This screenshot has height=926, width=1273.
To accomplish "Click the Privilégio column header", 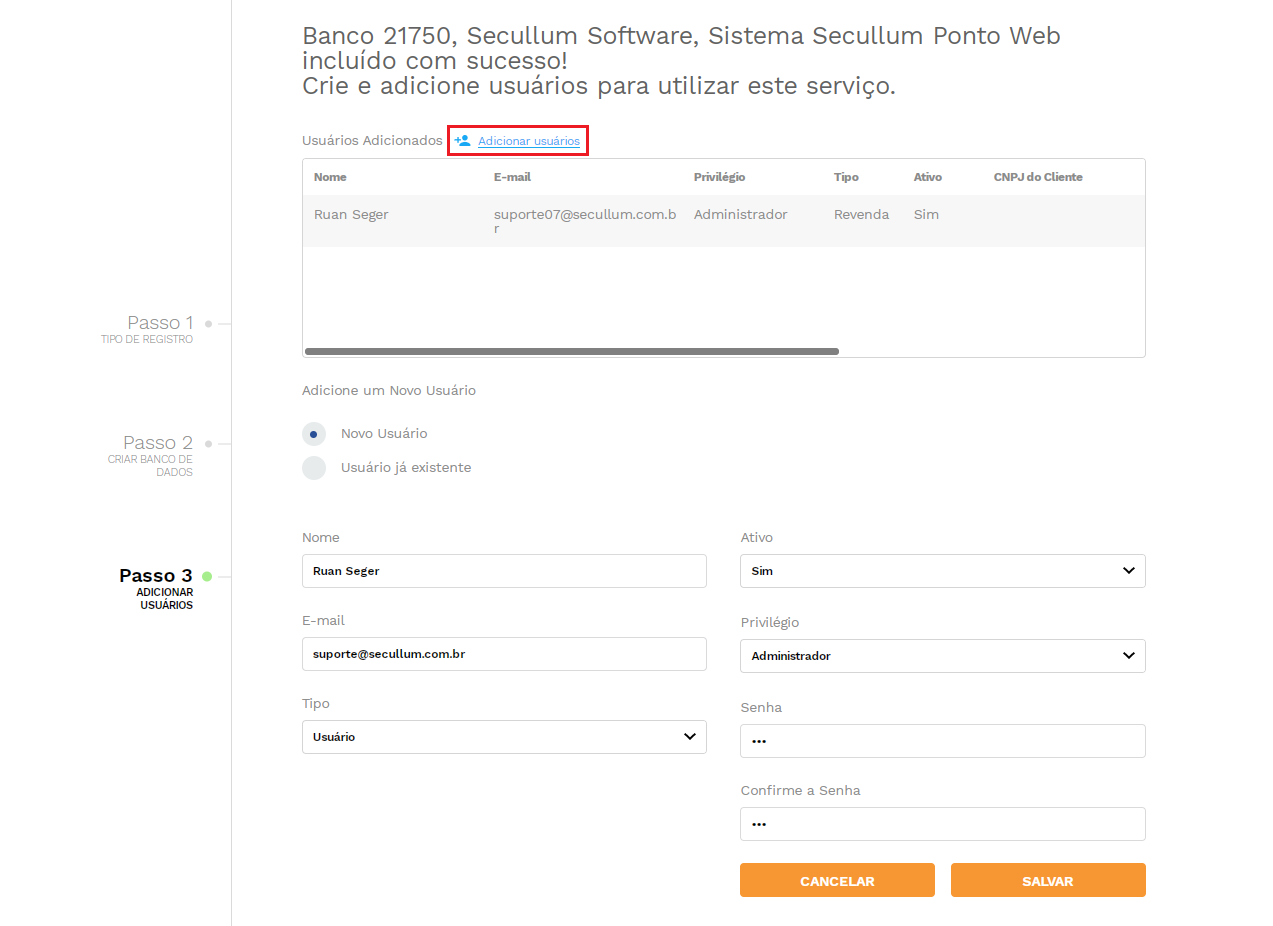I will [x=719, y=177].
